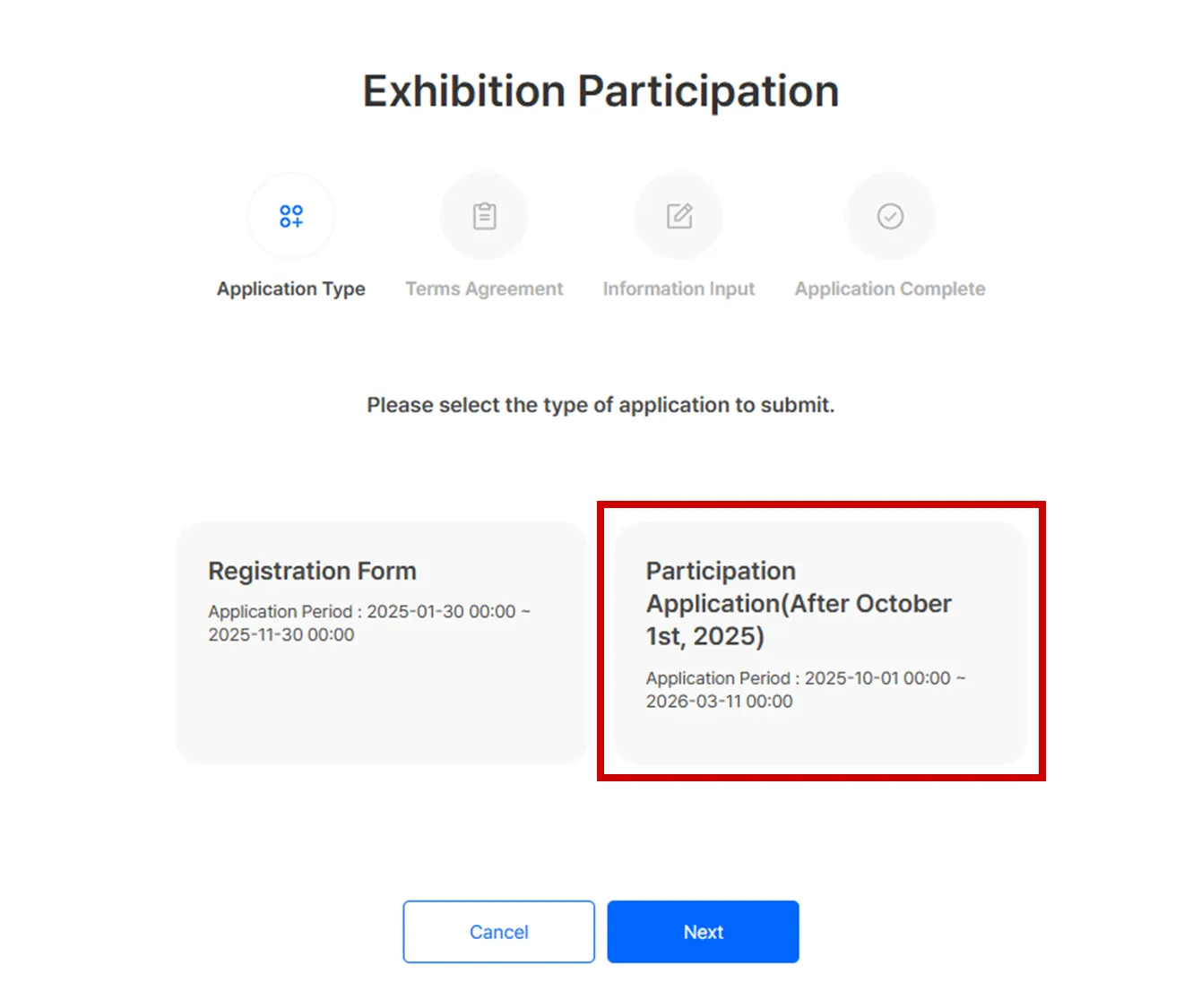Click the 'Please select the type' instruction text
The width and height of the screenshot is (1201, 1008).
[x=600, y=405]
